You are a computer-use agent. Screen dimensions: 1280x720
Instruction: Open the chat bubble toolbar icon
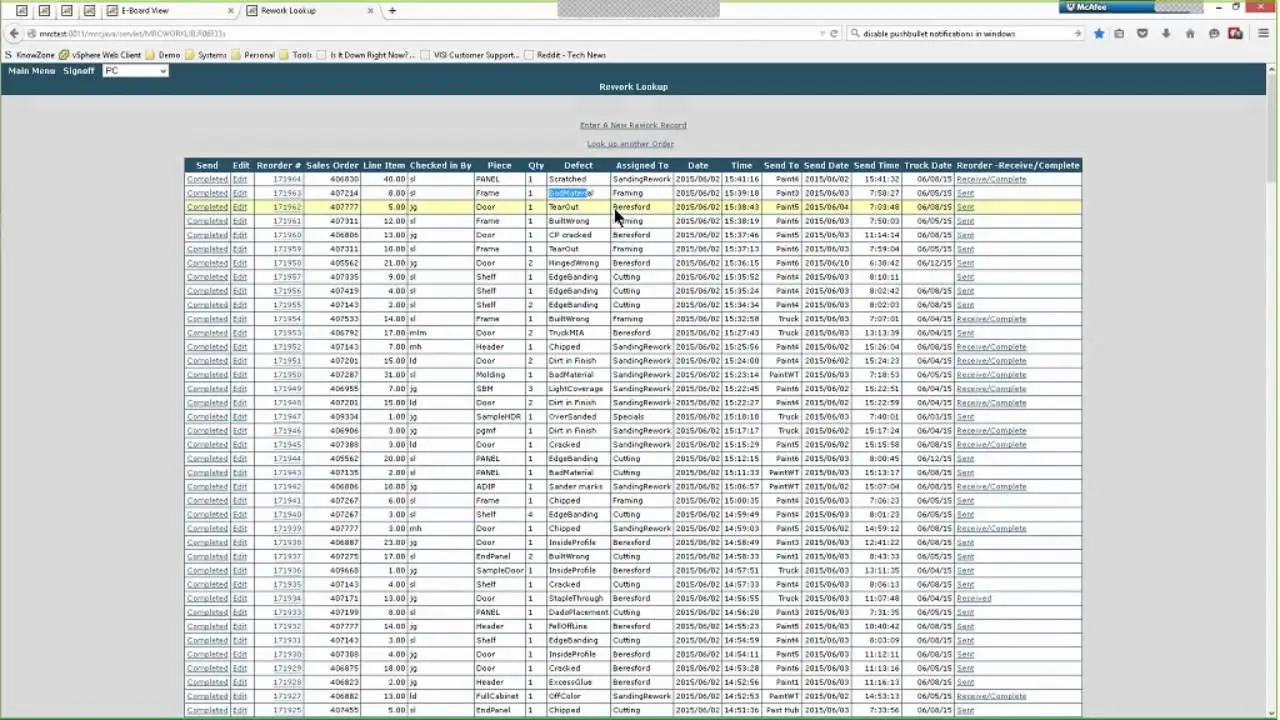point(1214,33)
